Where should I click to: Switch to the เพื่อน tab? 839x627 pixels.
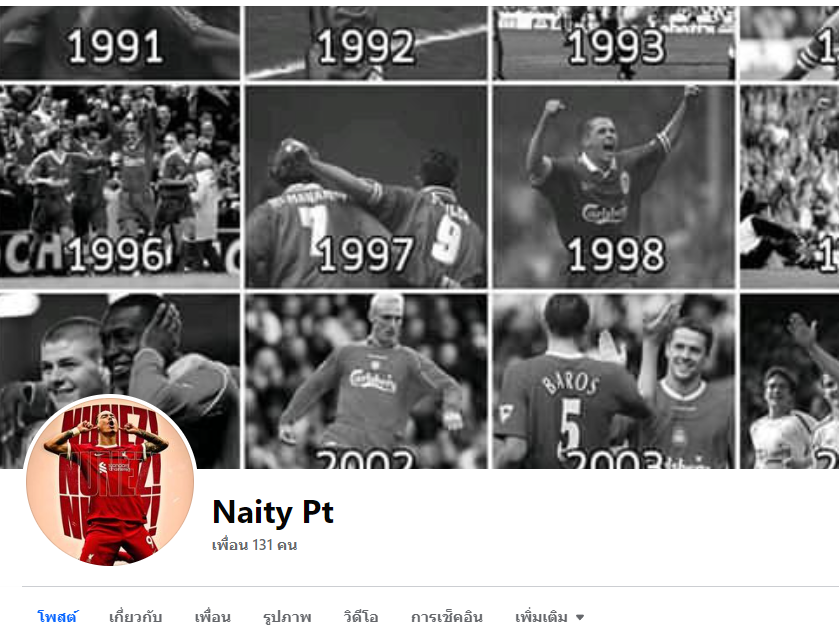(212, 616)
